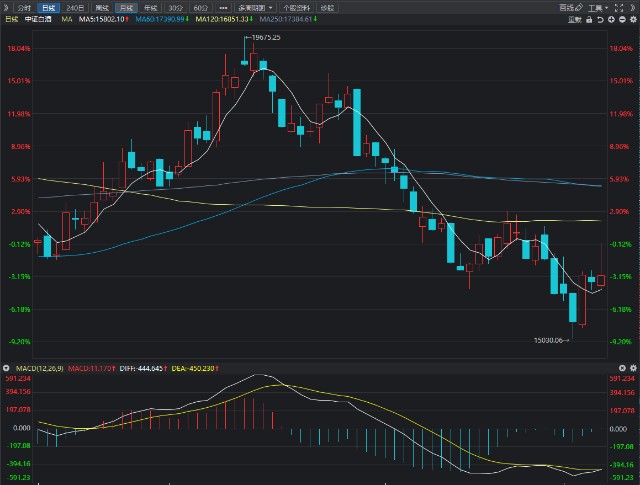Click the 诊股 button
The height and width of the screenshot is (485, 640).
click(327, 8)
